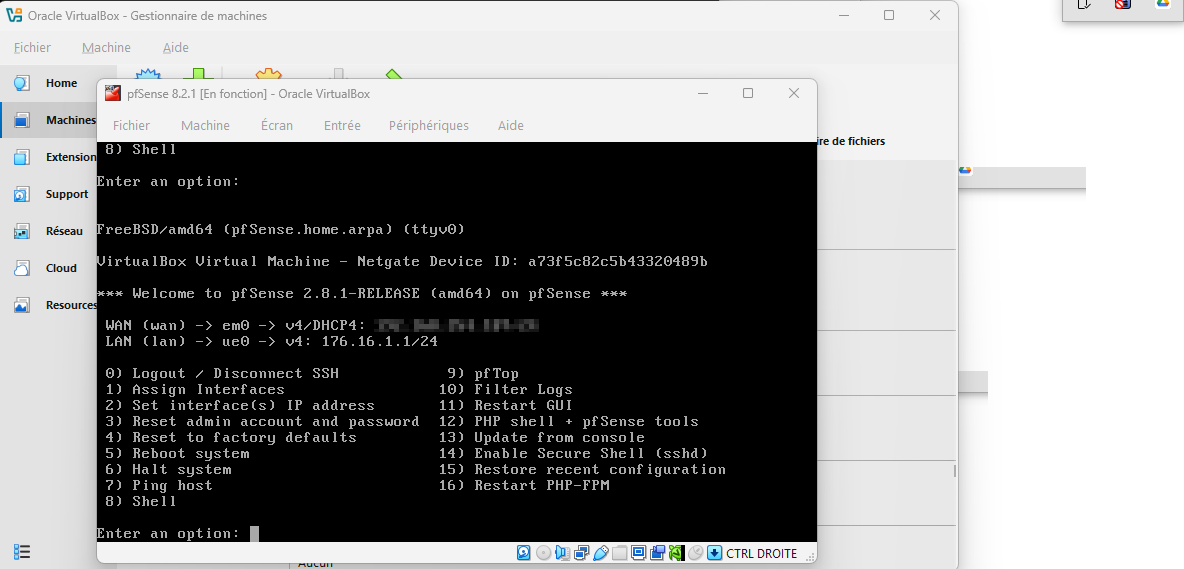
Task: Select Home in the VirtualBox sidebar
Action: point(60,83)
